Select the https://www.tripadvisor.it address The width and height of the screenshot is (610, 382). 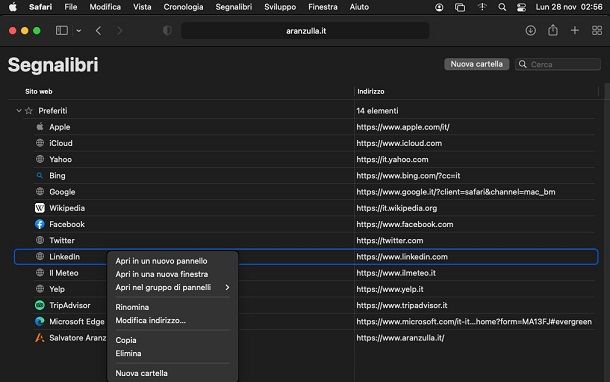click(402, 305)
